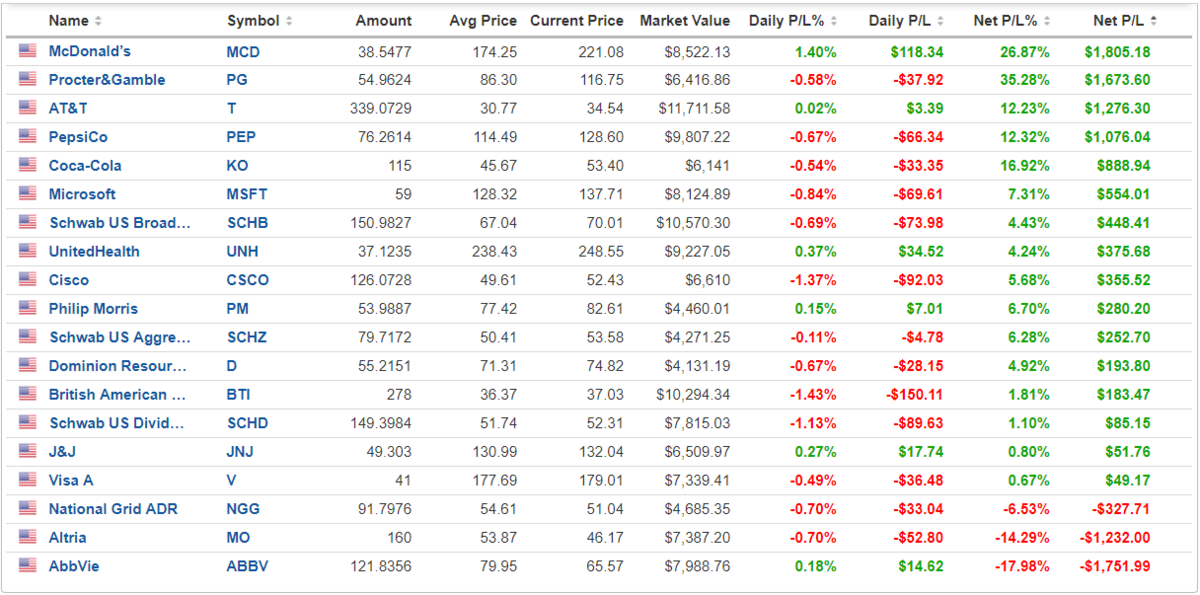The height and width of the screenshot is (595, 1200).
Task: Click the Market Value column header
Action: point(685,20)
